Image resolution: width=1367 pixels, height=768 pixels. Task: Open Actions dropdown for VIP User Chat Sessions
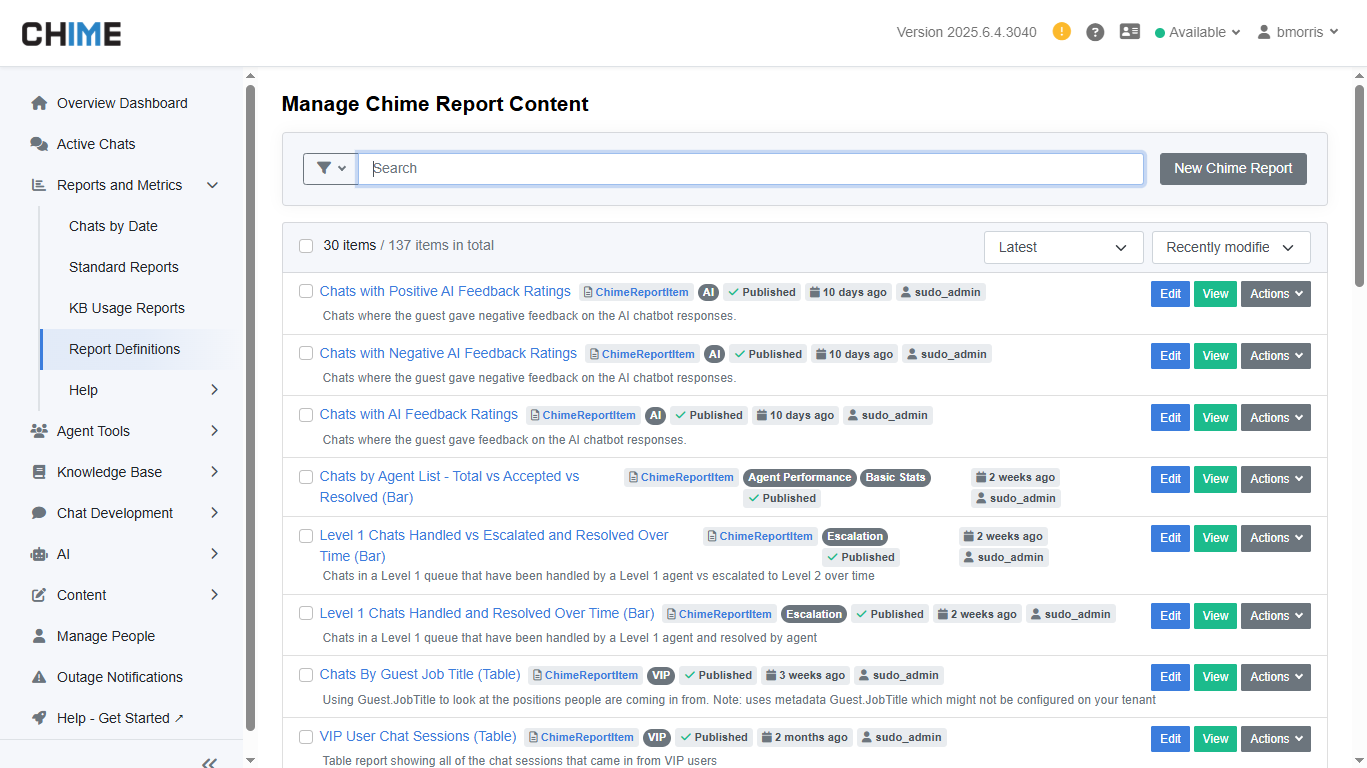coord(1275,739)
